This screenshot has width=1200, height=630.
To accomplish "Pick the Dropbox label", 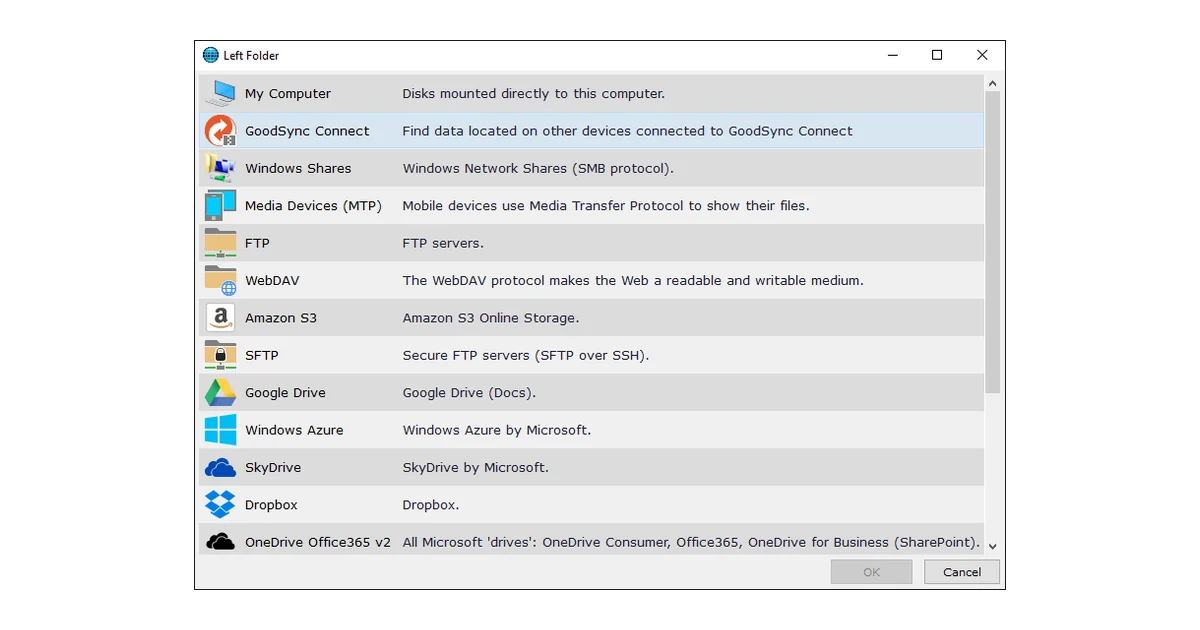I will [271, 505].
